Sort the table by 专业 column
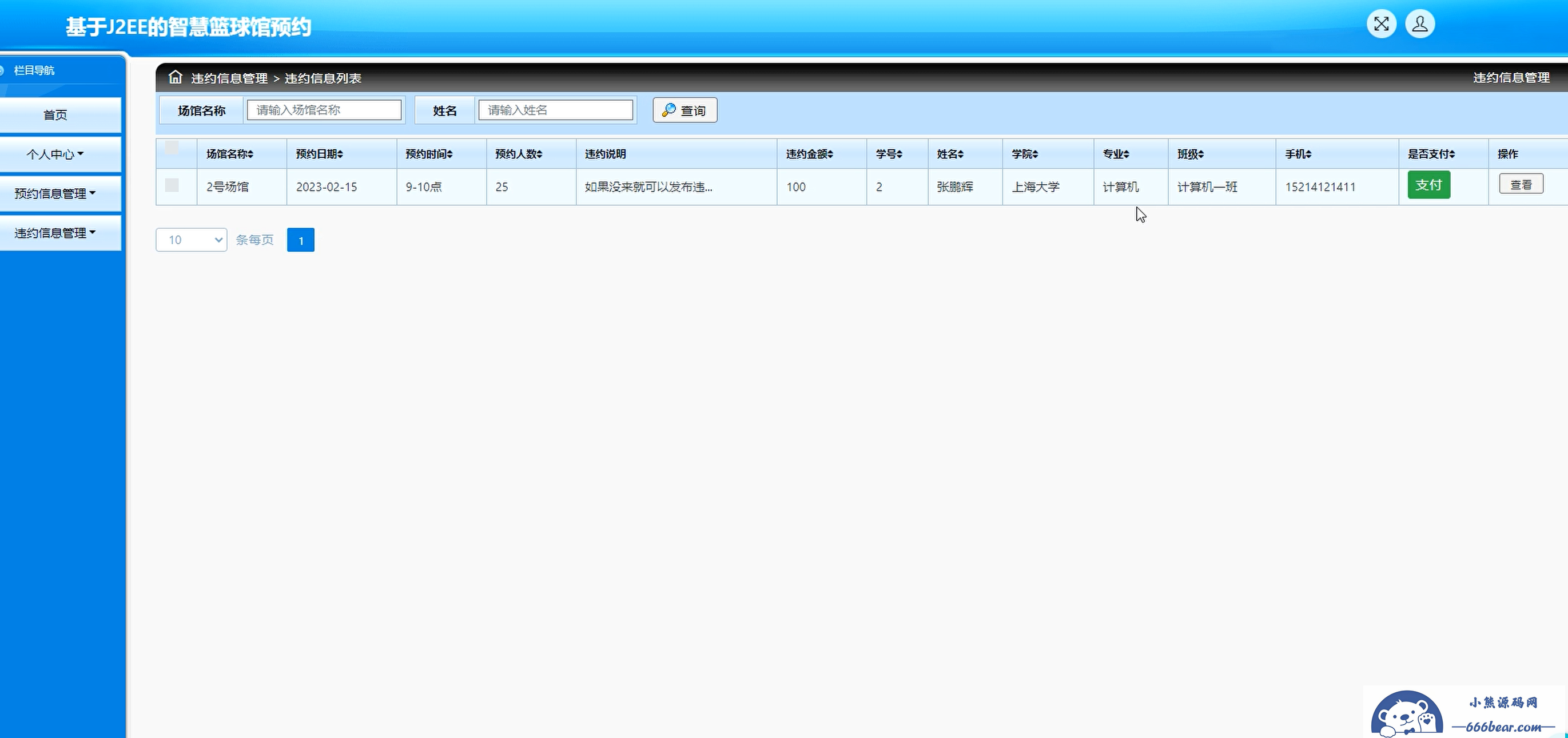Viewport: 1568px width, 738px height. [x=1116, y=154]
